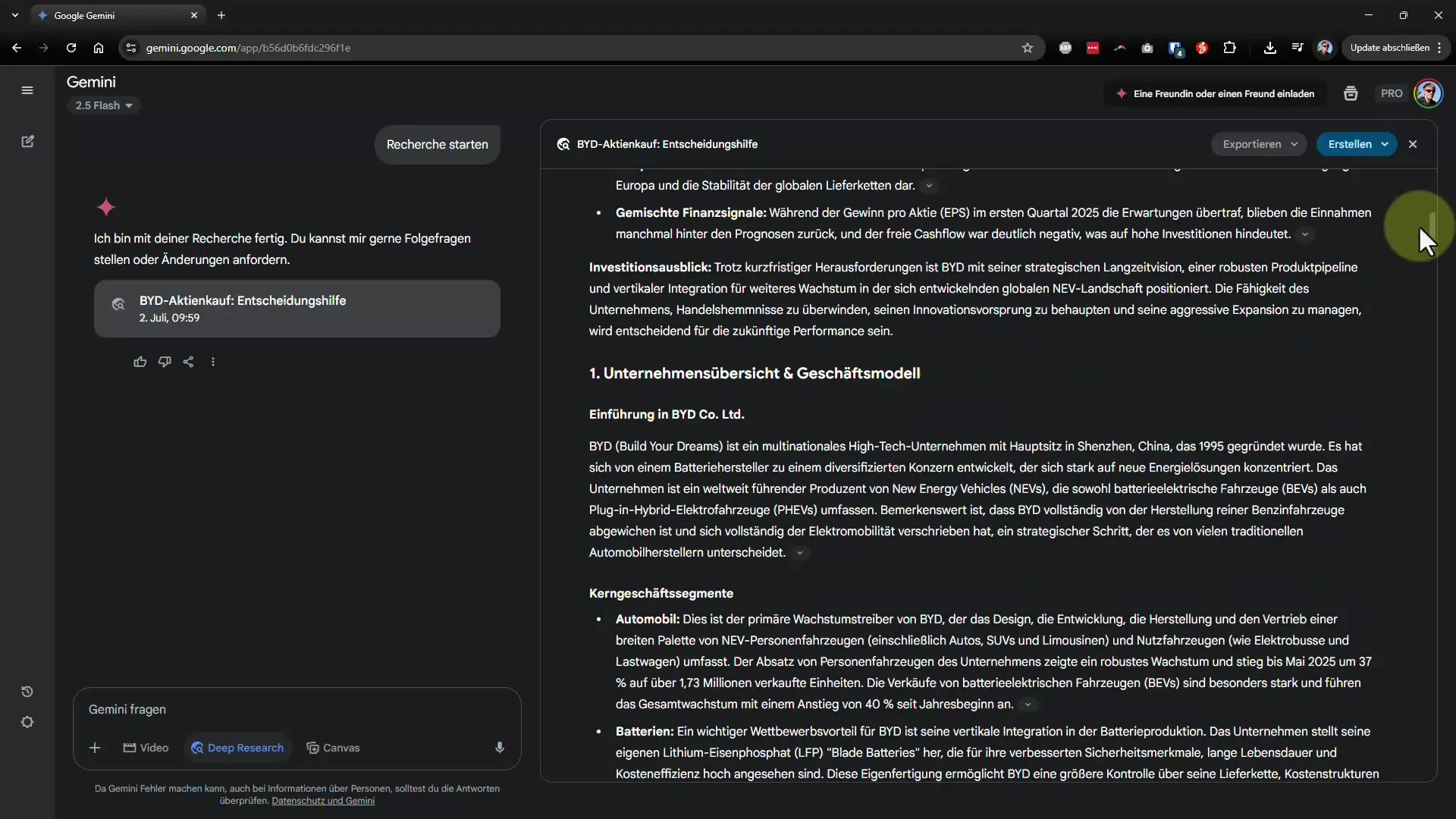Open the media control toolbar icon
This screenshot has height=819, width=1456.
[x=1298, y=48]
